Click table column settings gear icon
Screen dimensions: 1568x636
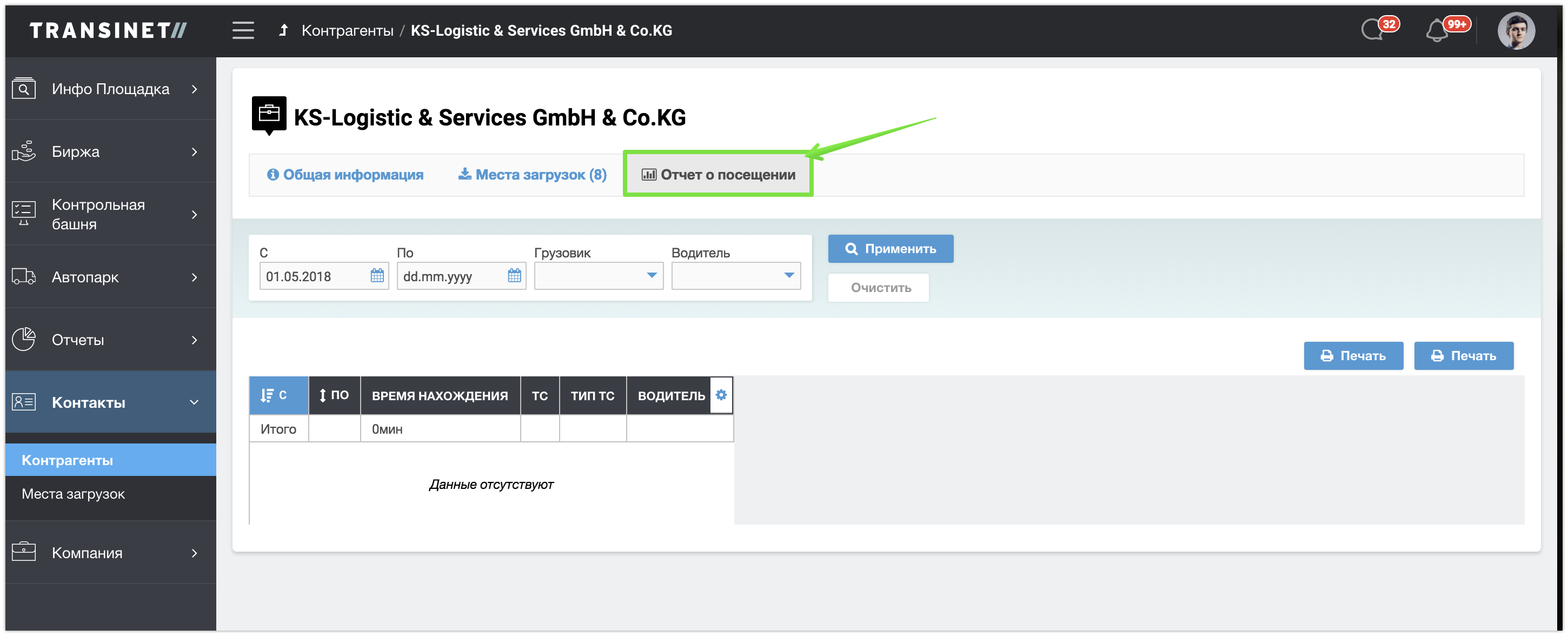[x=721, y=395]
